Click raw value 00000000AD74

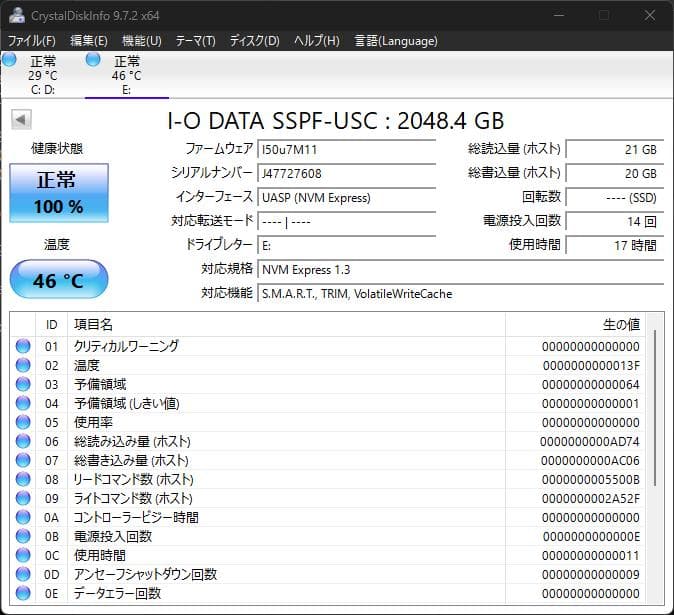pos(590,441)
